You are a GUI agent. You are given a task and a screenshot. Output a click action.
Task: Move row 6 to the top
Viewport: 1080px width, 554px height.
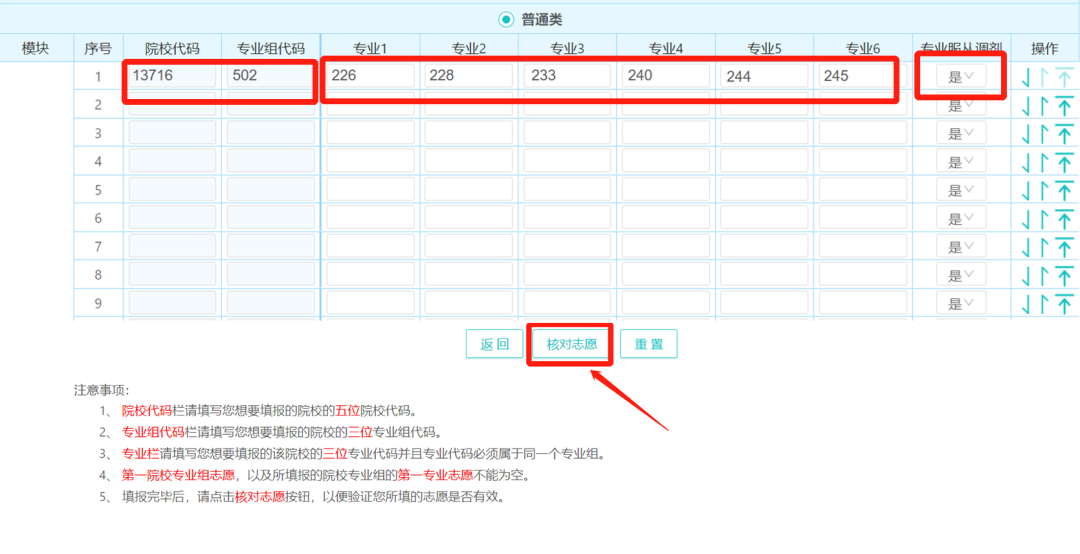pyautogui.click(x=1065, y=218)
